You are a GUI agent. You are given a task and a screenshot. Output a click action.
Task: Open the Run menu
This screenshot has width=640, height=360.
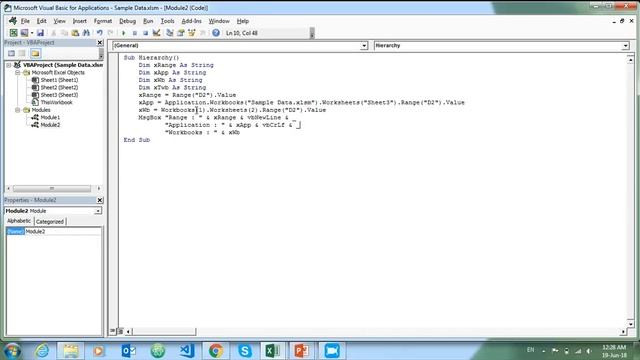click(x=148, y=21)
